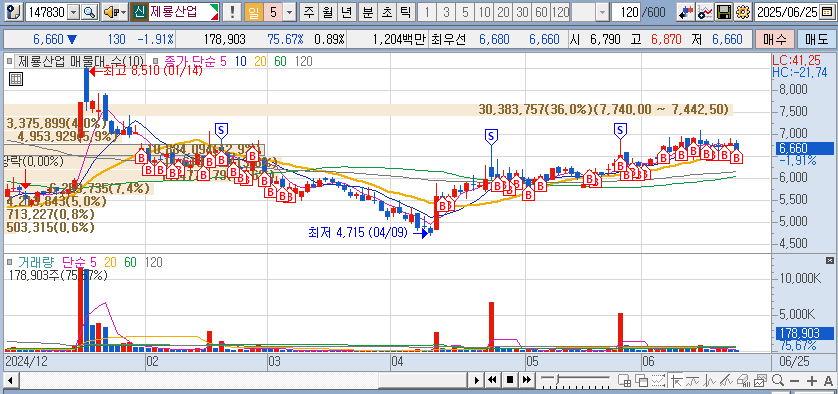
Task: Select the 60 interval button
Action: click(x=541, y=11)
